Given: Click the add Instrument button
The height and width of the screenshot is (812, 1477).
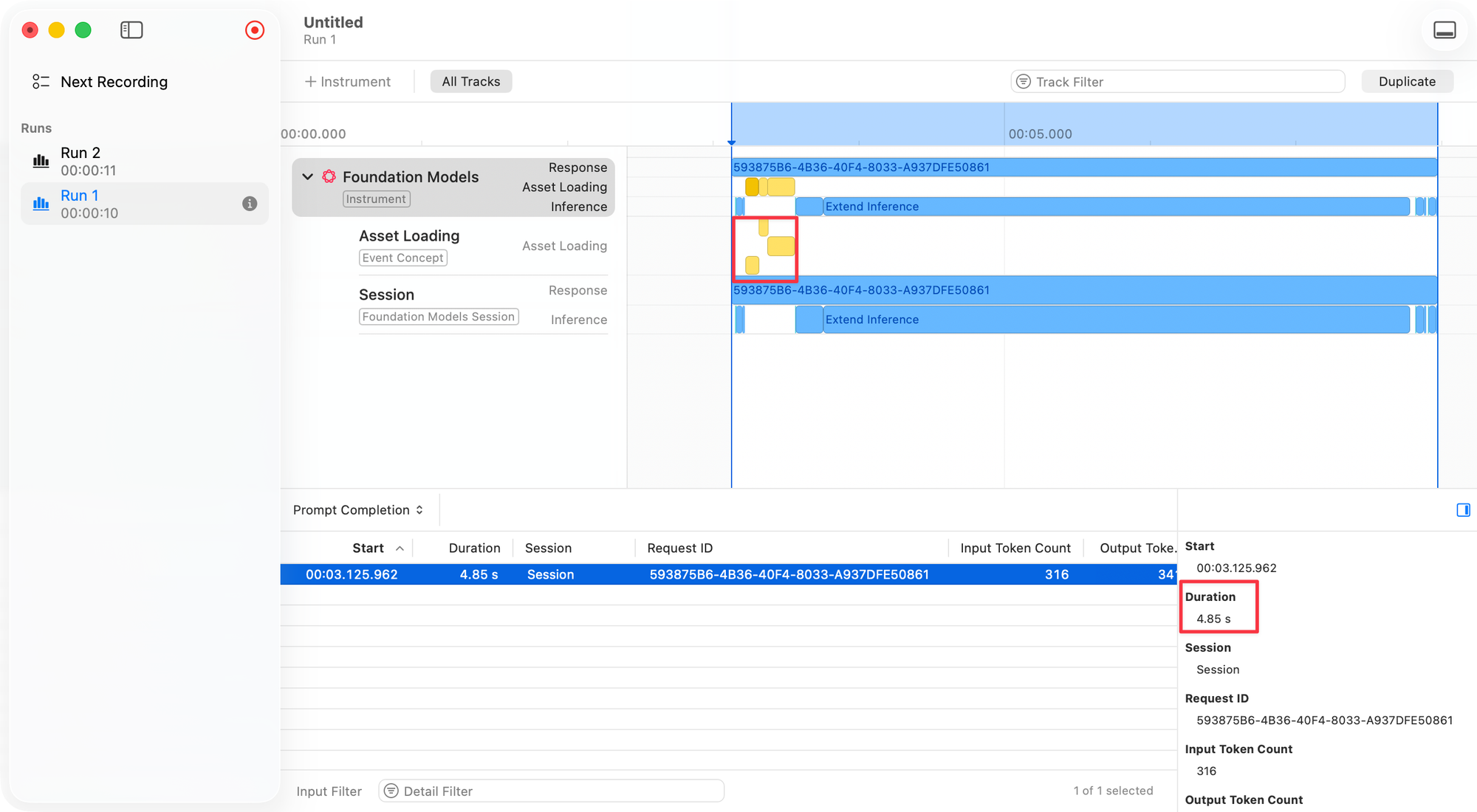Looking at the screenshot, I should coord(348,82).
